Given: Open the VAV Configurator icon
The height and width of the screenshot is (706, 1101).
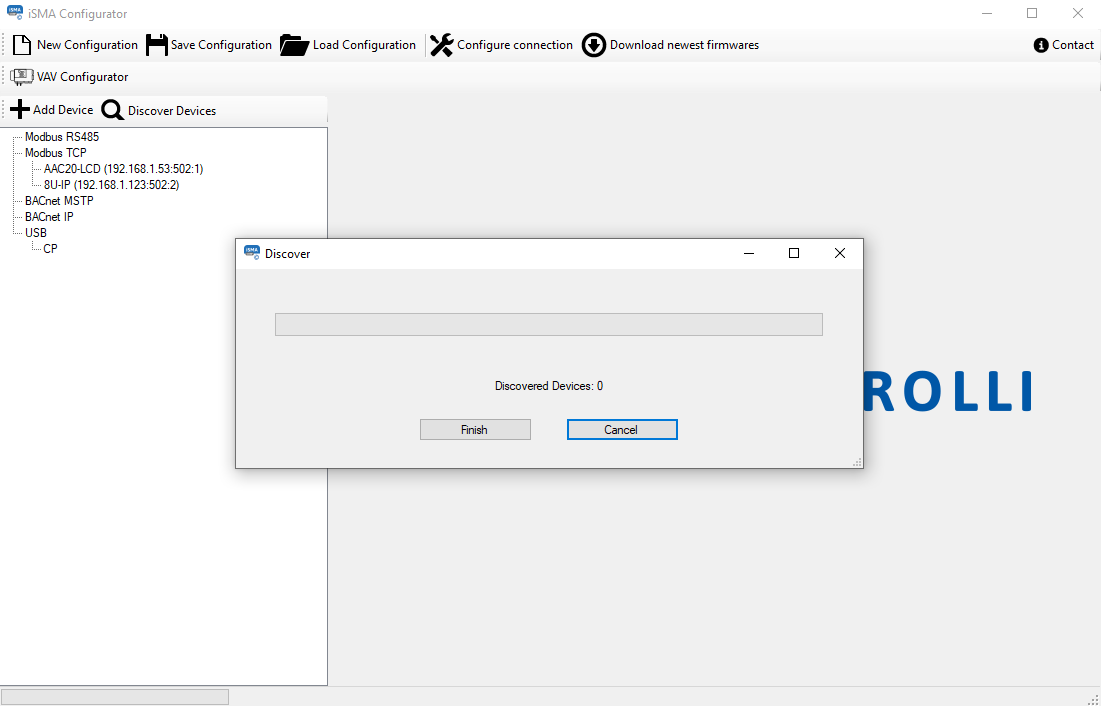Looking at the screenshot, I should 22,77.
